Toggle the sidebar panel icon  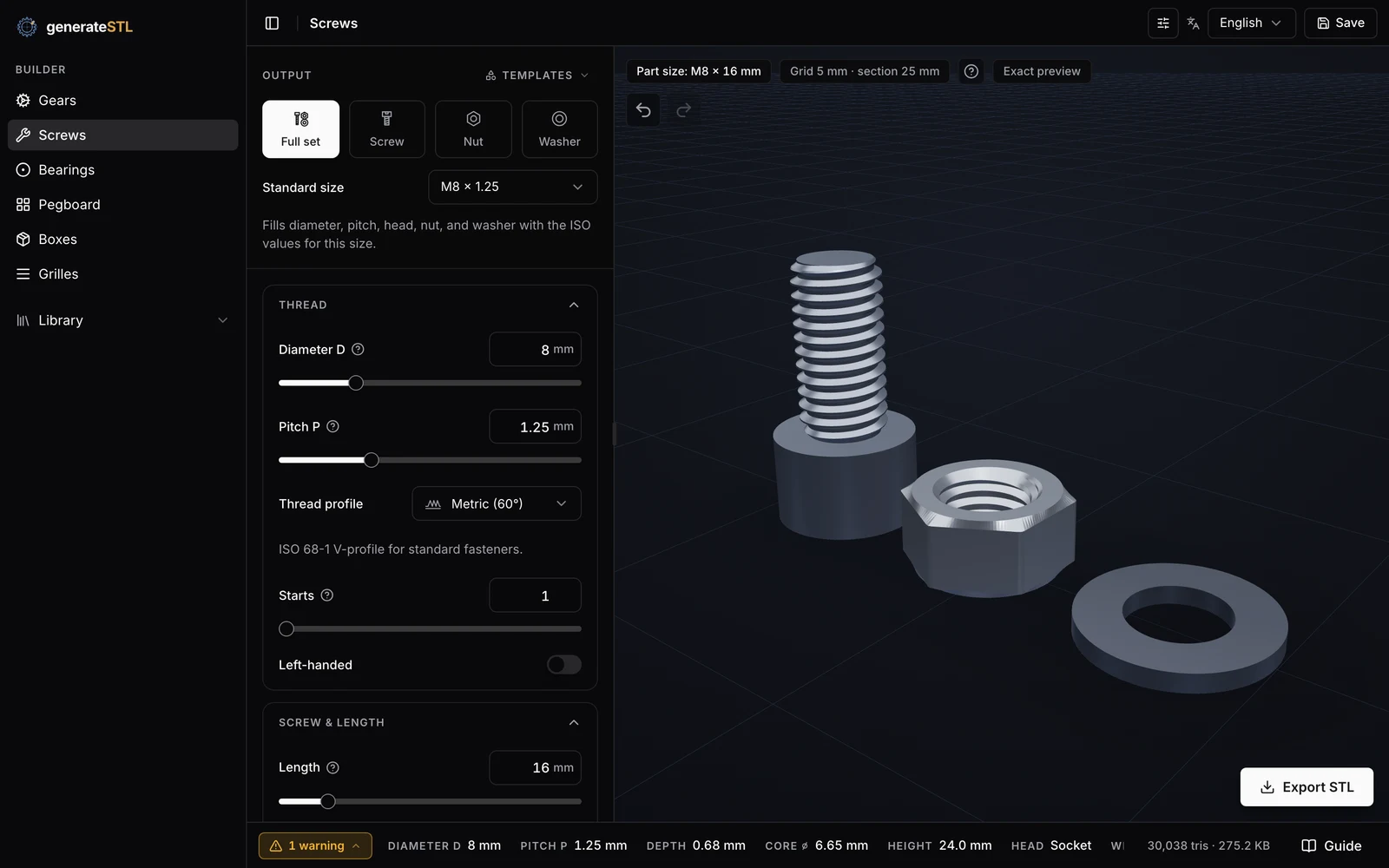(x=272, y=23)
